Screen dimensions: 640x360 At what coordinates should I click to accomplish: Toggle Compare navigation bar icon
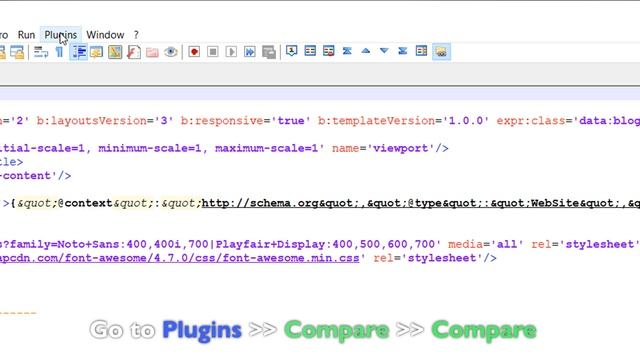click(x=441, y=51)
